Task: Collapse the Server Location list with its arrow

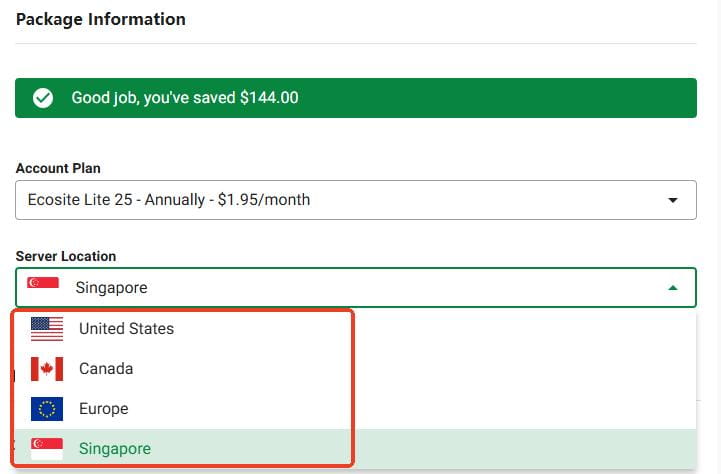Action: [x=673, y=288]
